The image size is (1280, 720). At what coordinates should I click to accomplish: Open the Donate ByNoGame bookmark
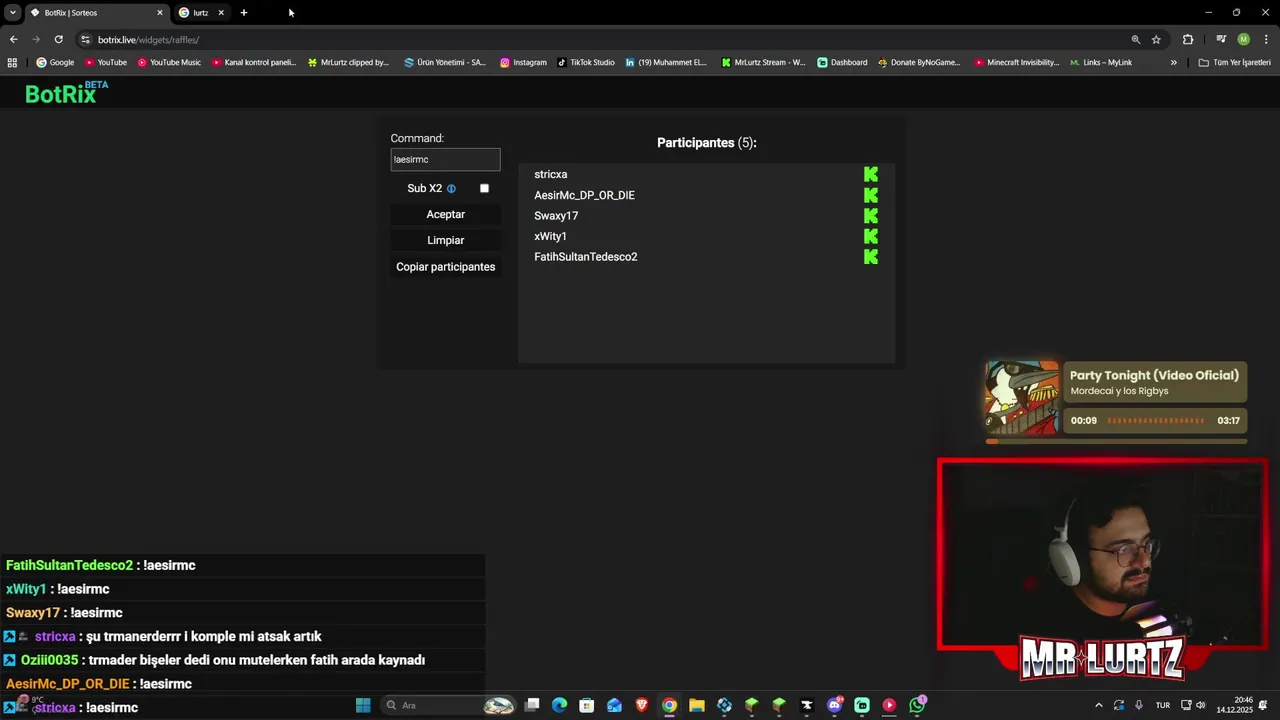(x=919, y=62)
